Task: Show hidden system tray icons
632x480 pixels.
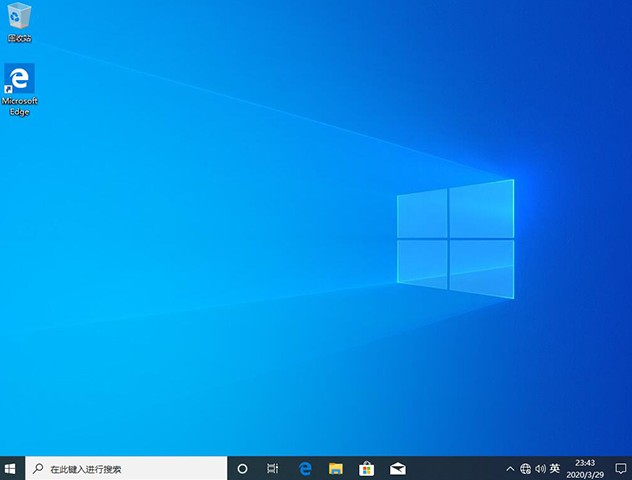Action: click(510, 469)
